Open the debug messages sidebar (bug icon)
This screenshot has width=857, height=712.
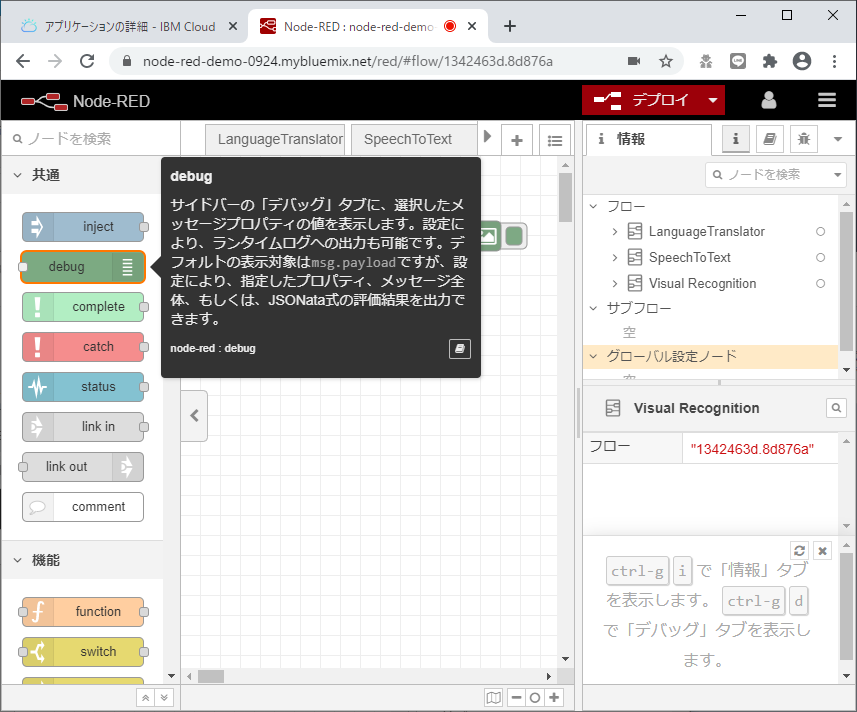pos(803,139)
